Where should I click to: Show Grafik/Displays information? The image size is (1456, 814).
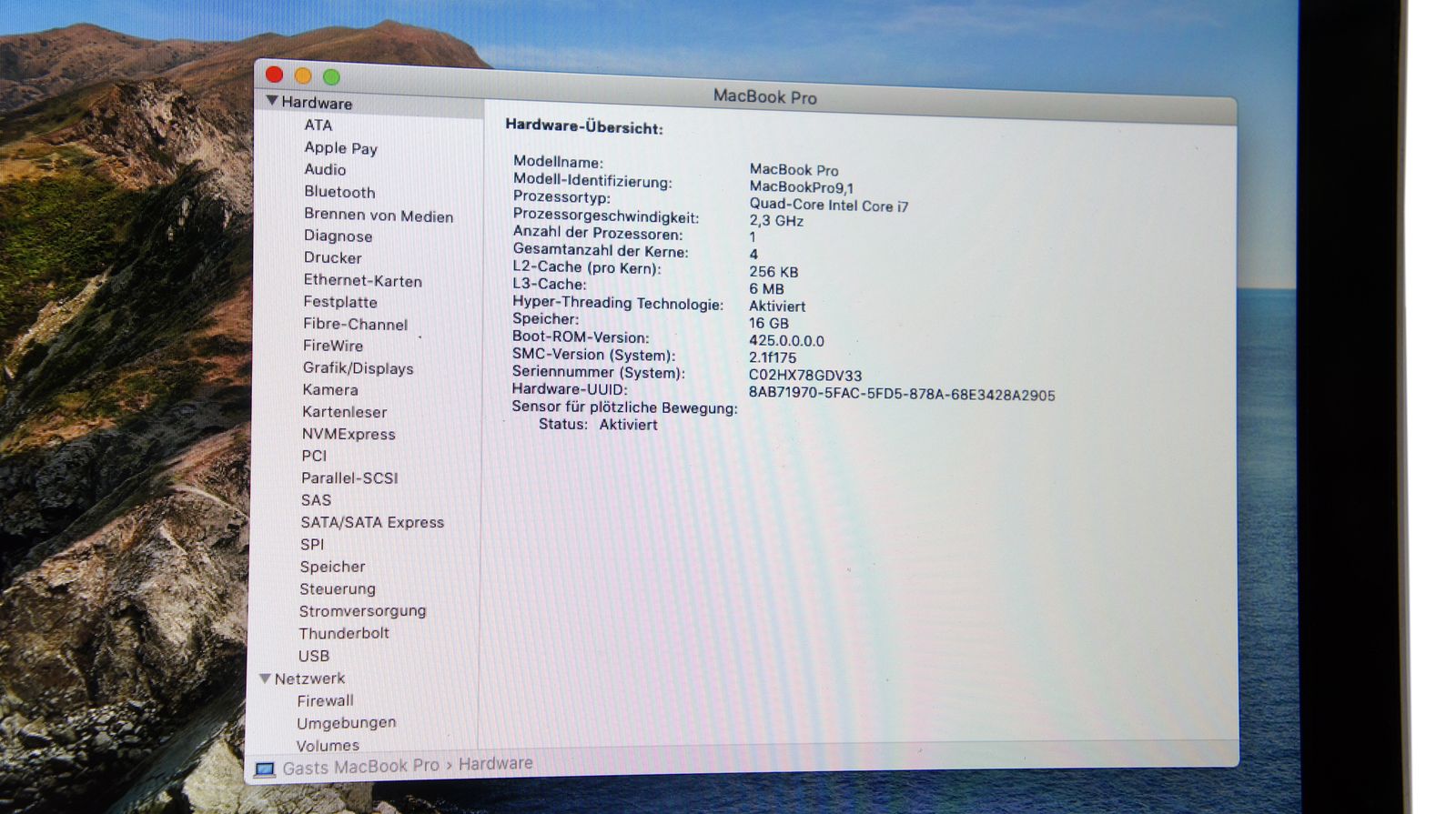tap(359, 368)
